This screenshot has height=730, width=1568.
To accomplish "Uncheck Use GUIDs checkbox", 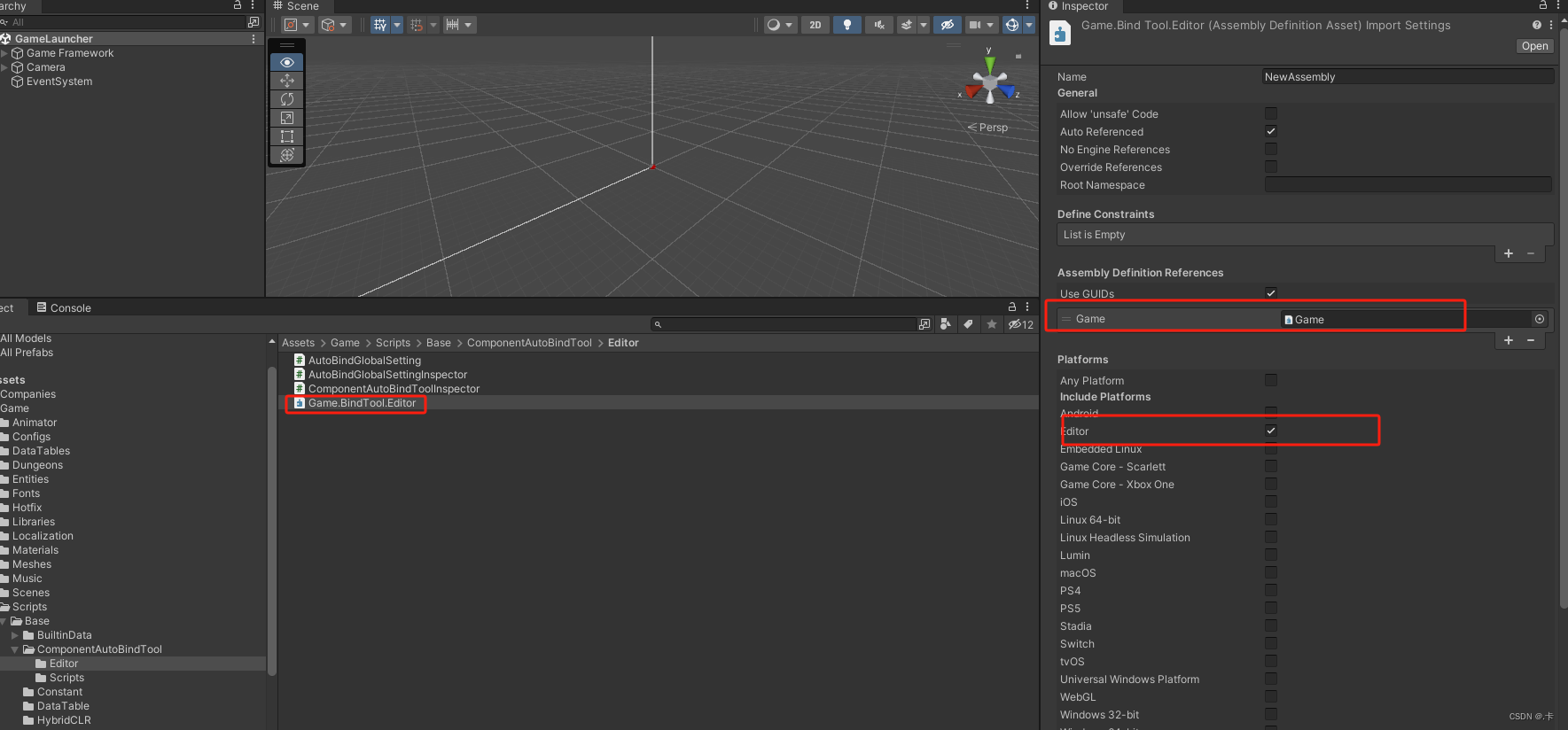I will (x=1271, y=293).
